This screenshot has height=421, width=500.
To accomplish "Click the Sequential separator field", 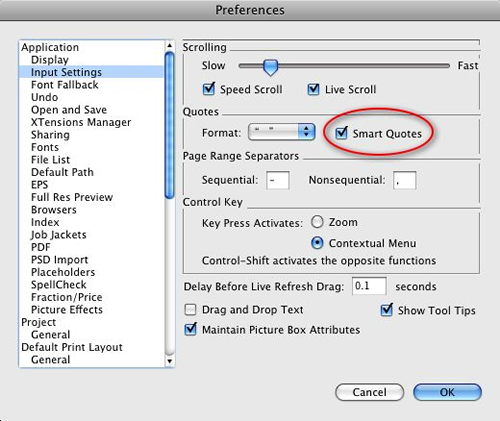I will coord(278,180).
